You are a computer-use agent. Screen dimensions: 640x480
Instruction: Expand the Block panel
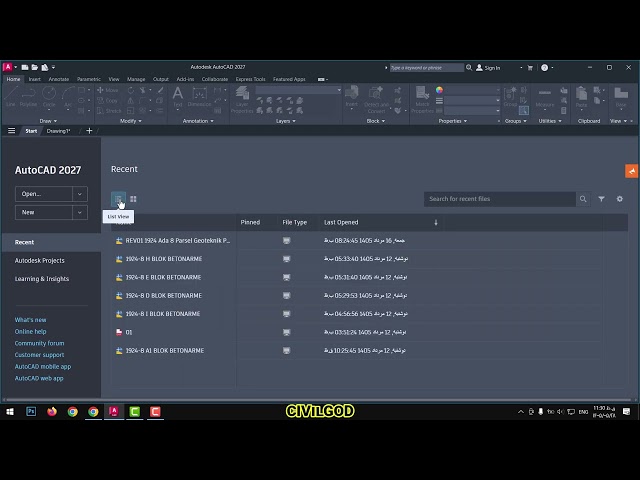pos(376,121)
